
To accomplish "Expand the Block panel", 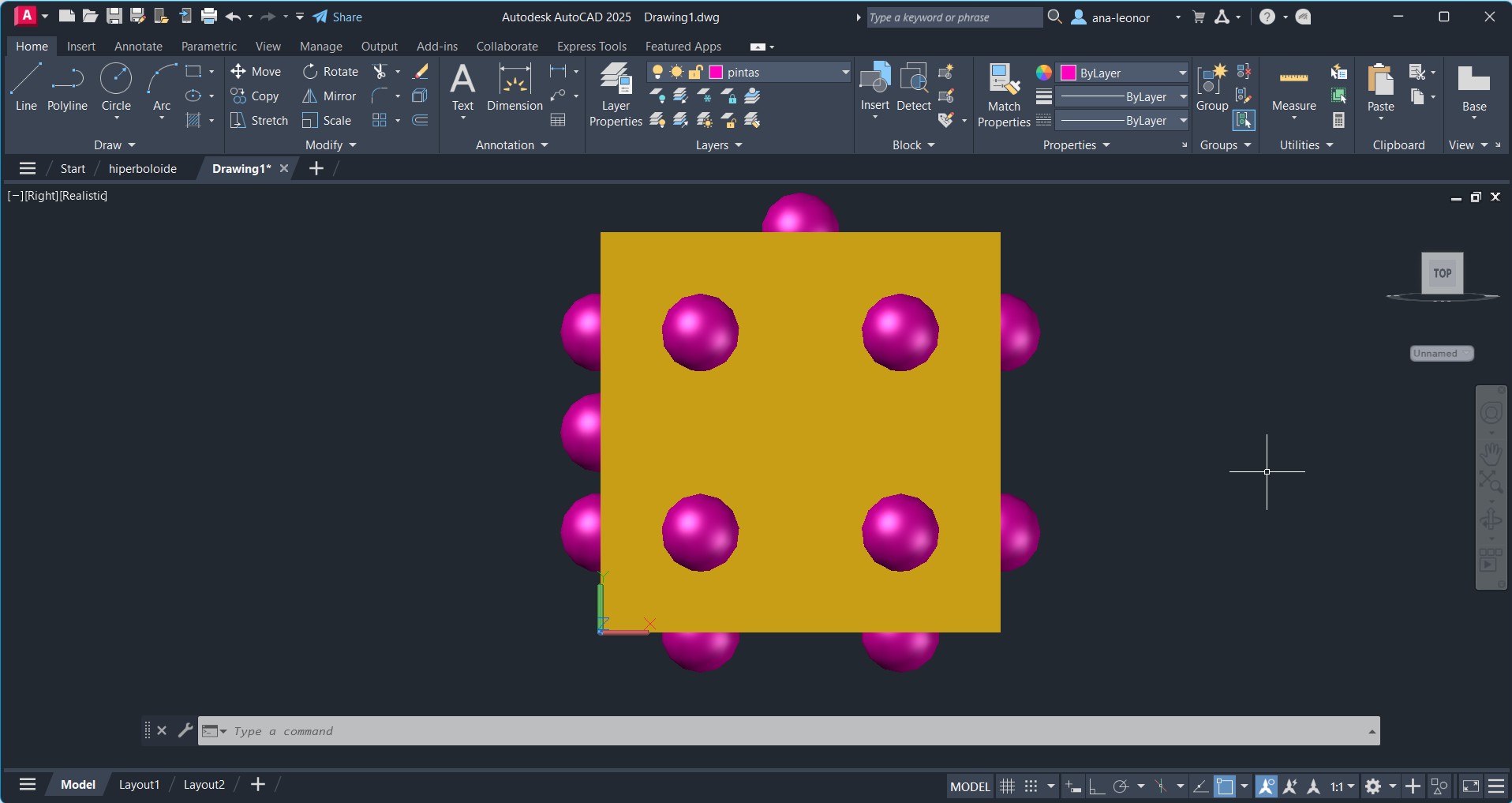I will point(914,145).
